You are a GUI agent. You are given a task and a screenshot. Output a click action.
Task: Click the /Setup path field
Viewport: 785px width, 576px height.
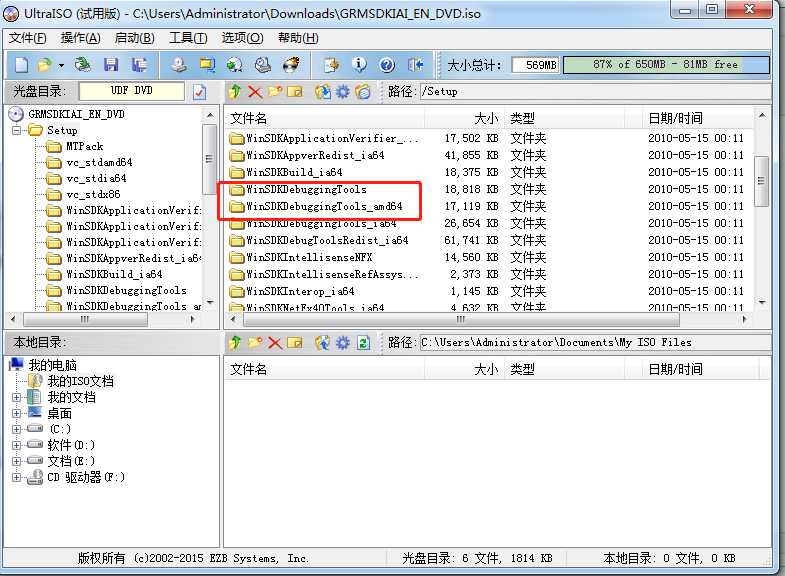595,92
